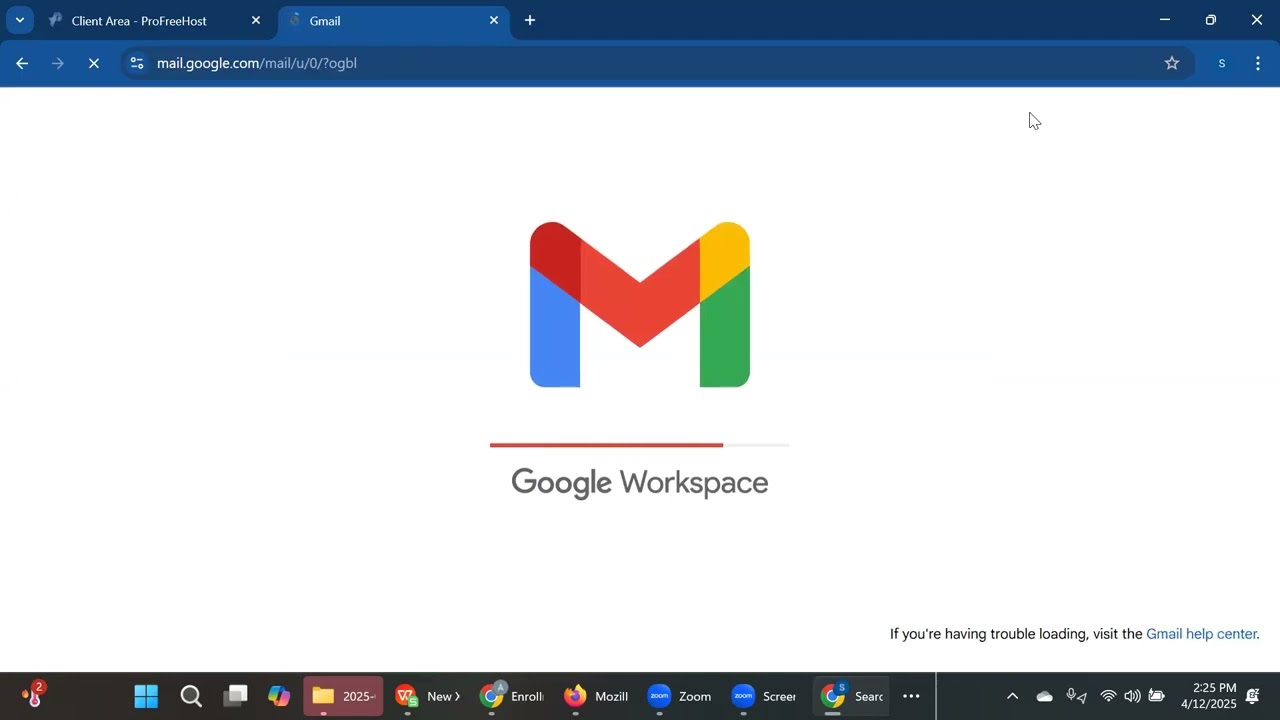Image resolution: width=1280 pixels, height=720 pixels.
Task: Click the forward navigation arrow
Action: click(58, 63)
